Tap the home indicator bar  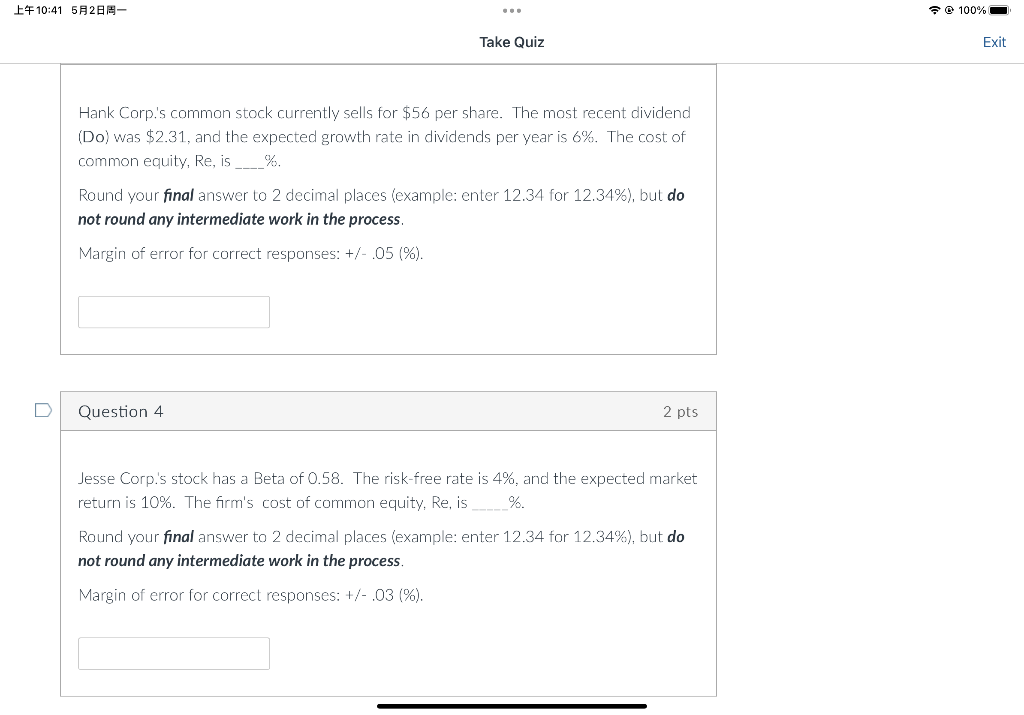(512, 706)
